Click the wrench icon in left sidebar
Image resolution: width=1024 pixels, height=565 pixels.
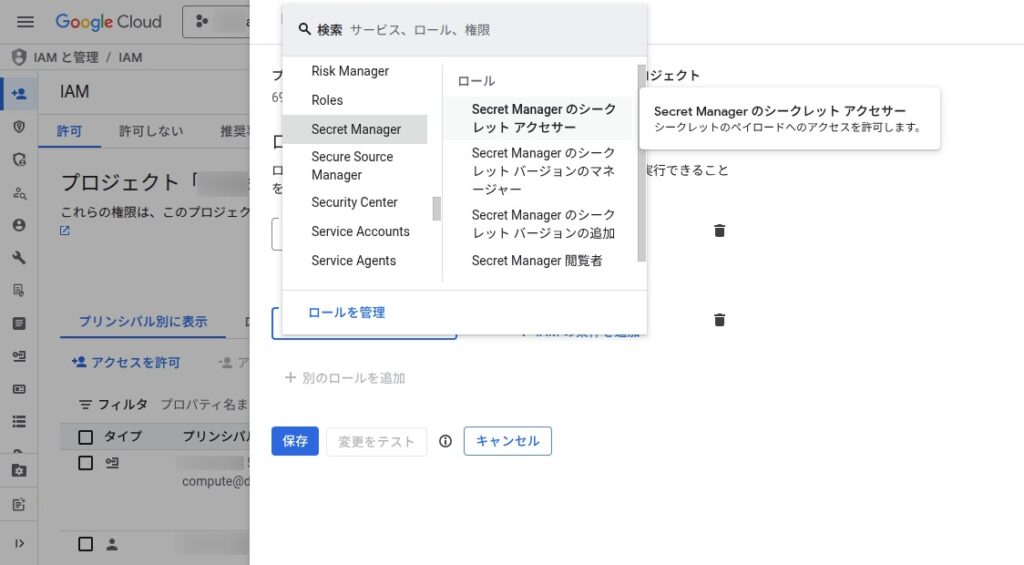point(19,258)
